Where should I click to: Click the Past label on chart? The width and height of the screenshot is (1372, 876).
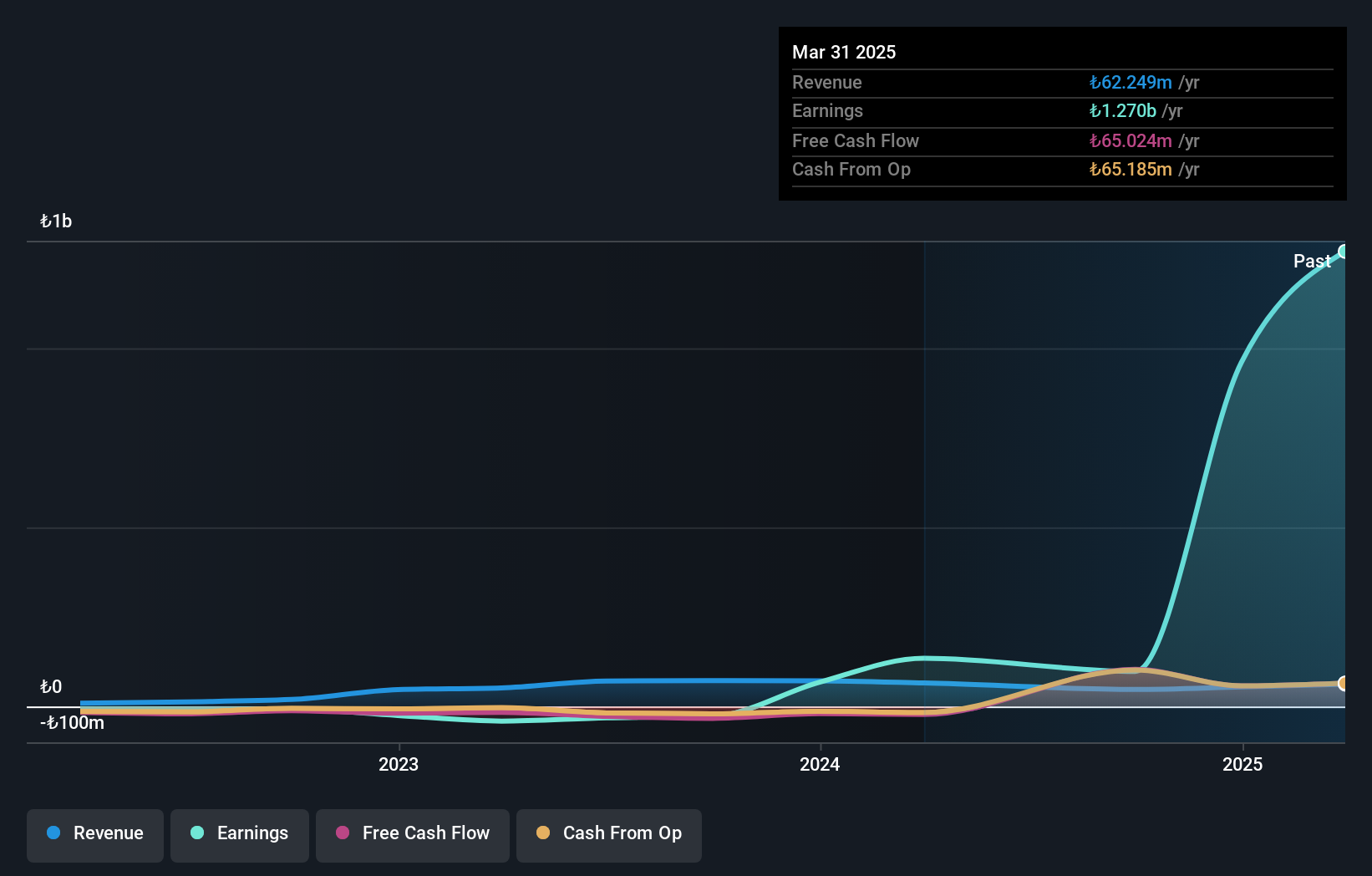coord(1312,261)
